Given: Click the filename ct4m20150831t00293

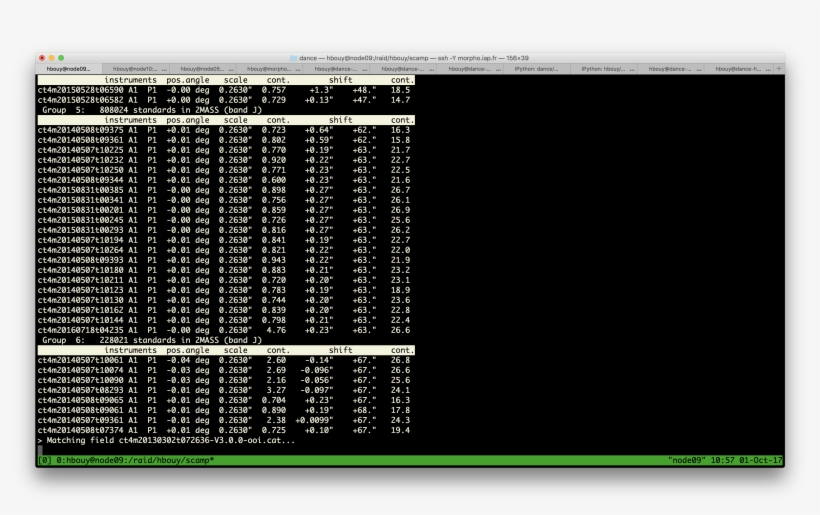Looking at the screenshot, I should click(x=81, y=230).
